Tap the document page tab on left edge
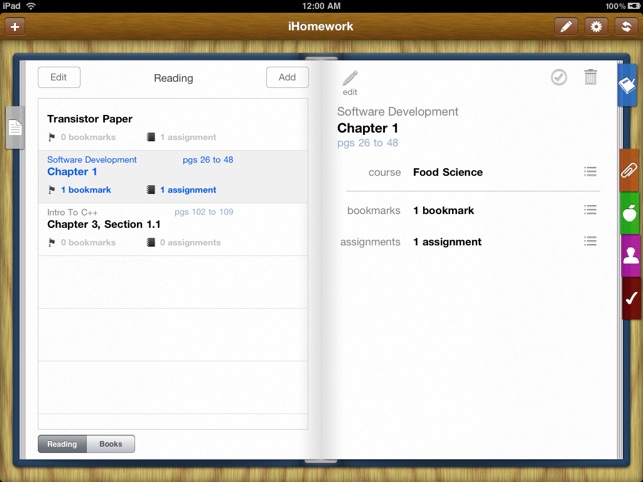This screenshot has height=482, width=643. 15,128
